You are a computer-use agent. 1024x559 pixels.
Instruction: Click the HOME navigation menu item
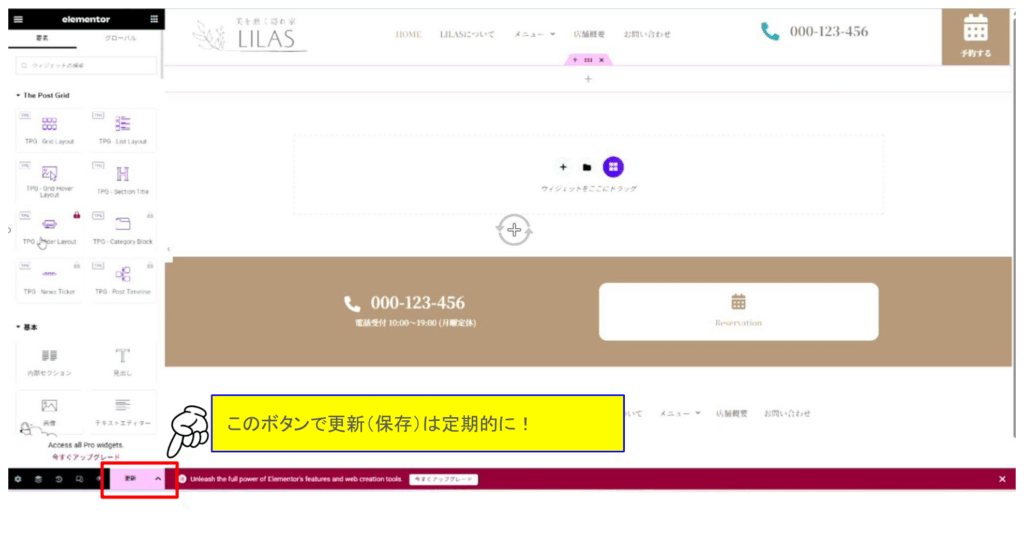pyautogui.click(x=408, y=35)
